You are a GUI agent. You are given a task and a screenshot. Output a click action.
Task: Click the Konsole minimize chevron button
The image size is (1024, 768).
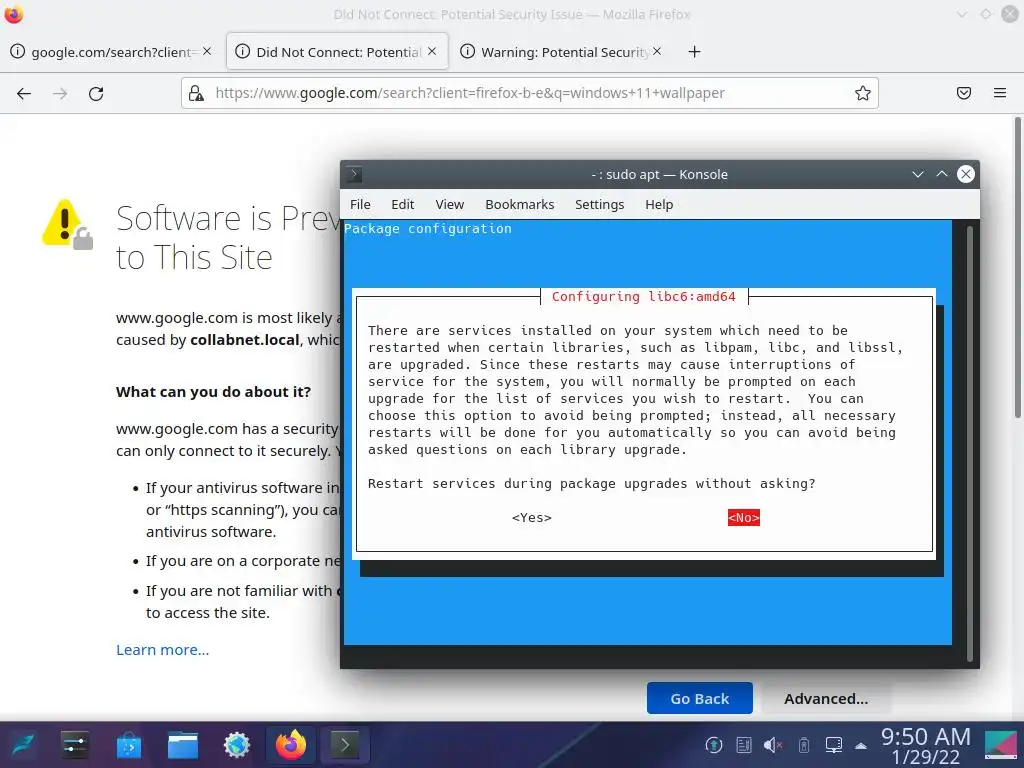click(918, 174)
